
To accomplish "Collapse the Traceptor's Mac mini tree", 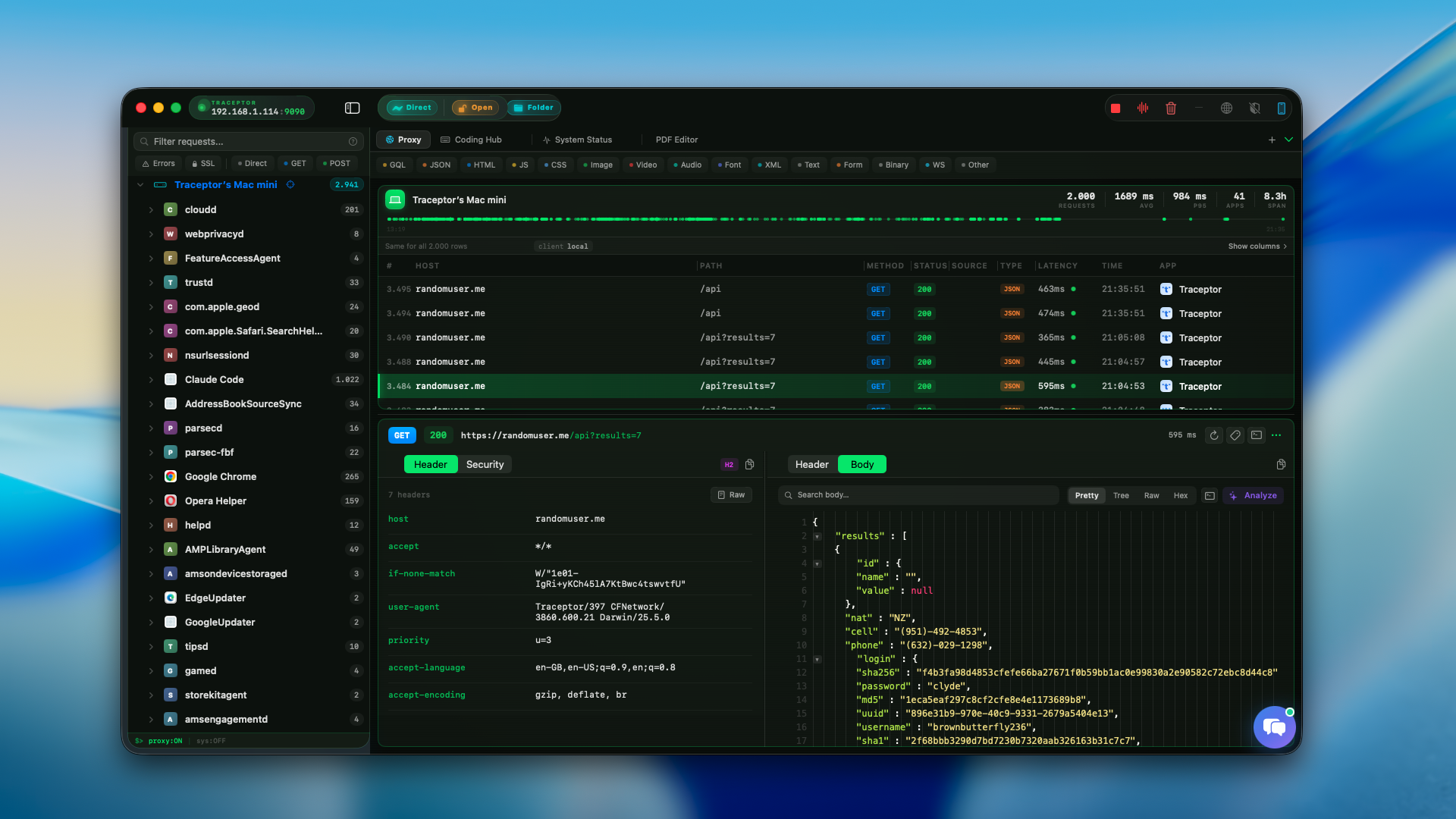I will pos(140,185).
